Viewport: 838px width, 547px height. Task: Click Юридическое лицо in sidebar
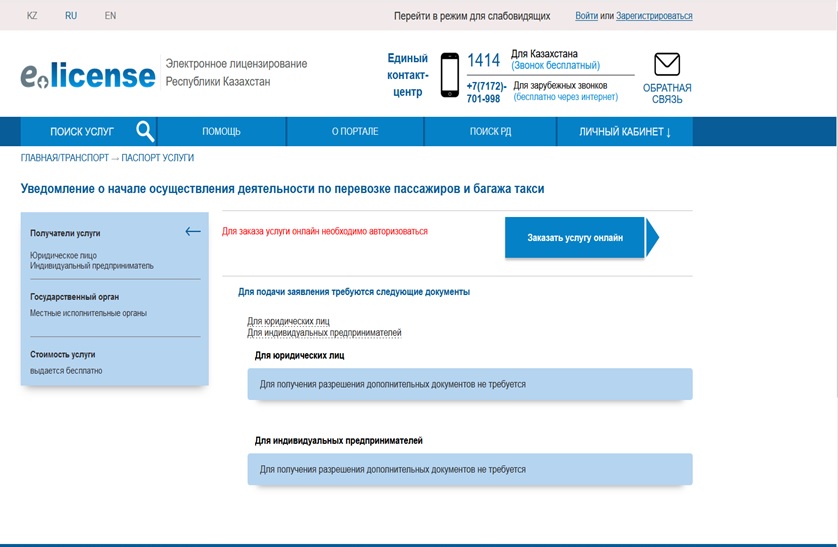(63, 255)
